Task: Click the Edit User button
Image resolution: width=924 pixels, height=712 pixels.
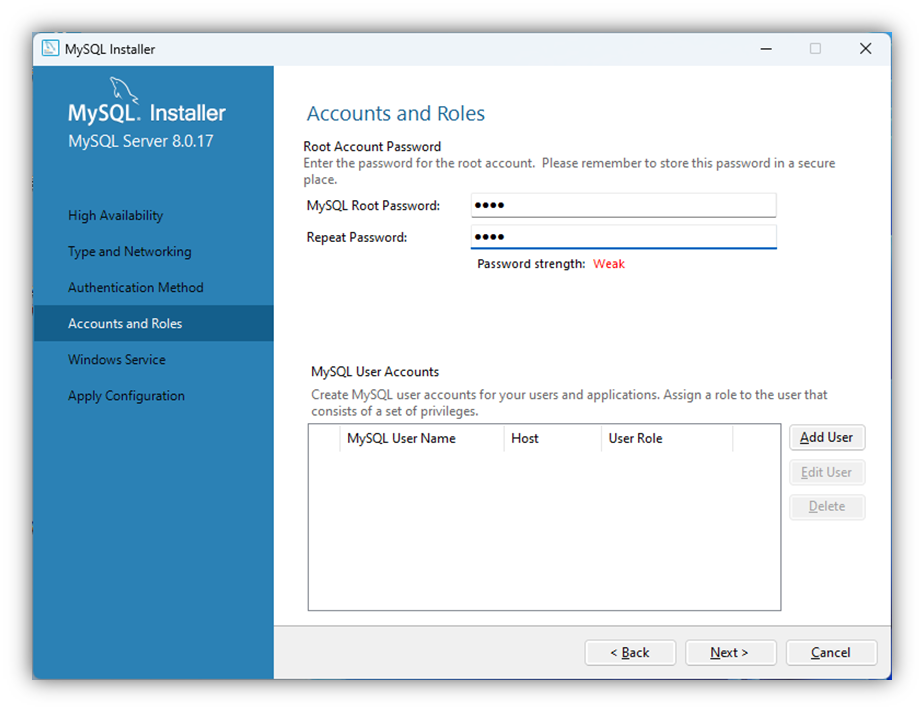Action: click(827, 472)
